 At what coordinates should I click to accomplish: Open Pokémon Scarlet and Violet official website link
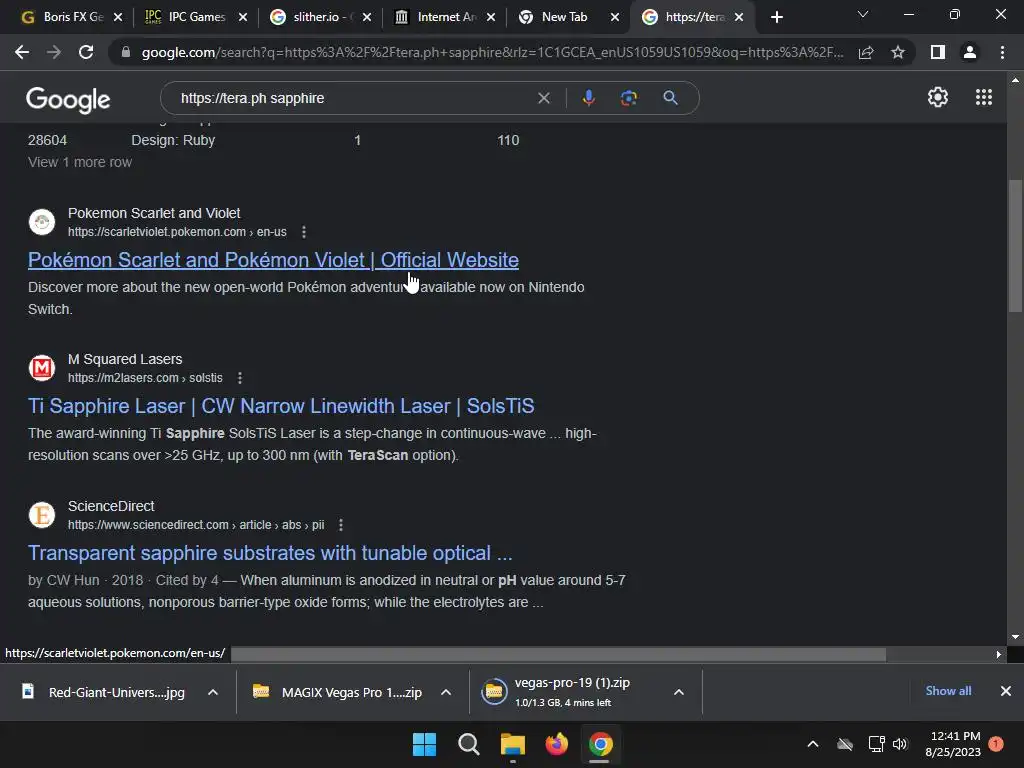tap(273, 260)
